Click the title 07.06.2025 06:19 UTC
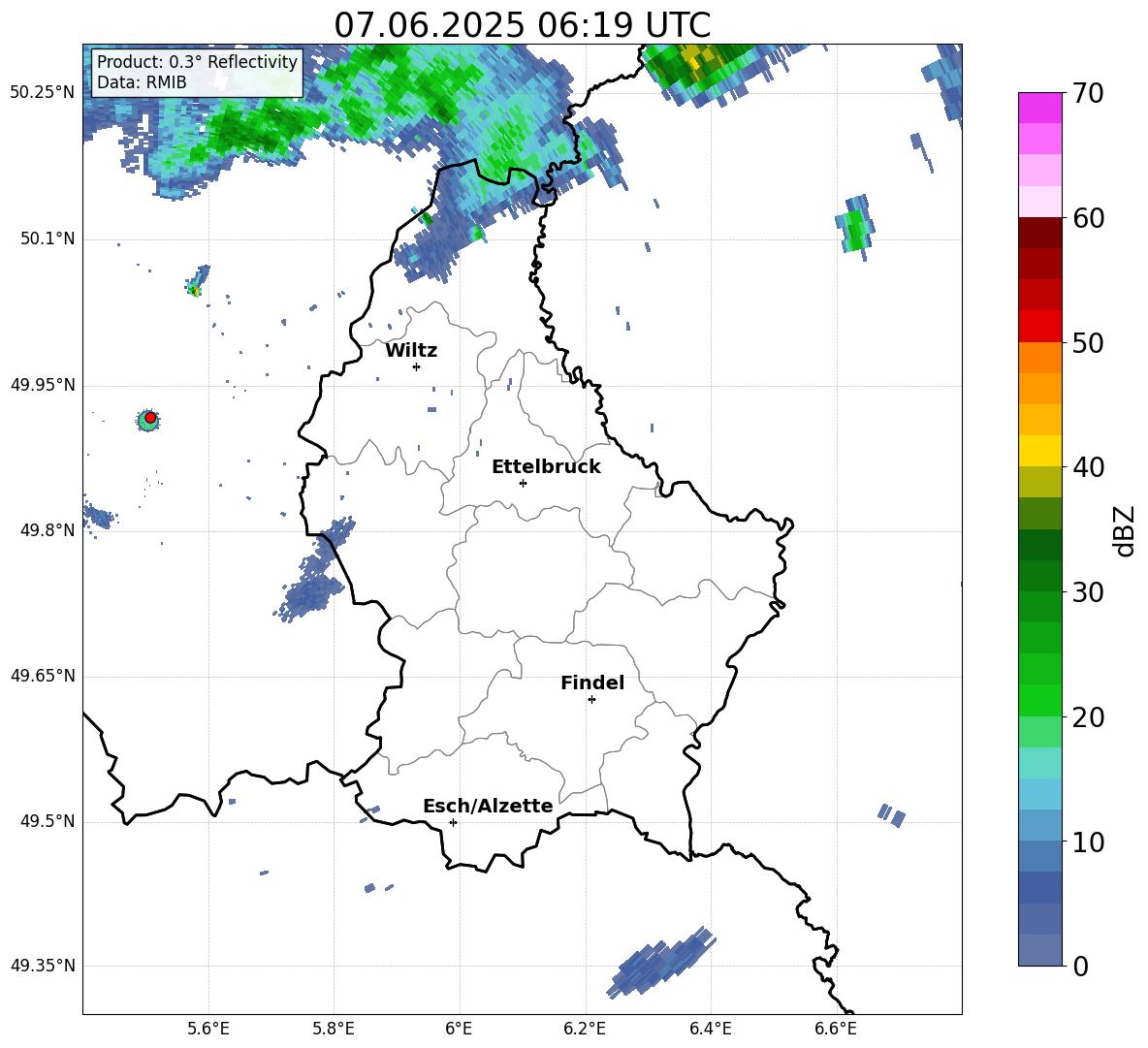This screenshot has height=1048, width=1148. coord(522,25)
